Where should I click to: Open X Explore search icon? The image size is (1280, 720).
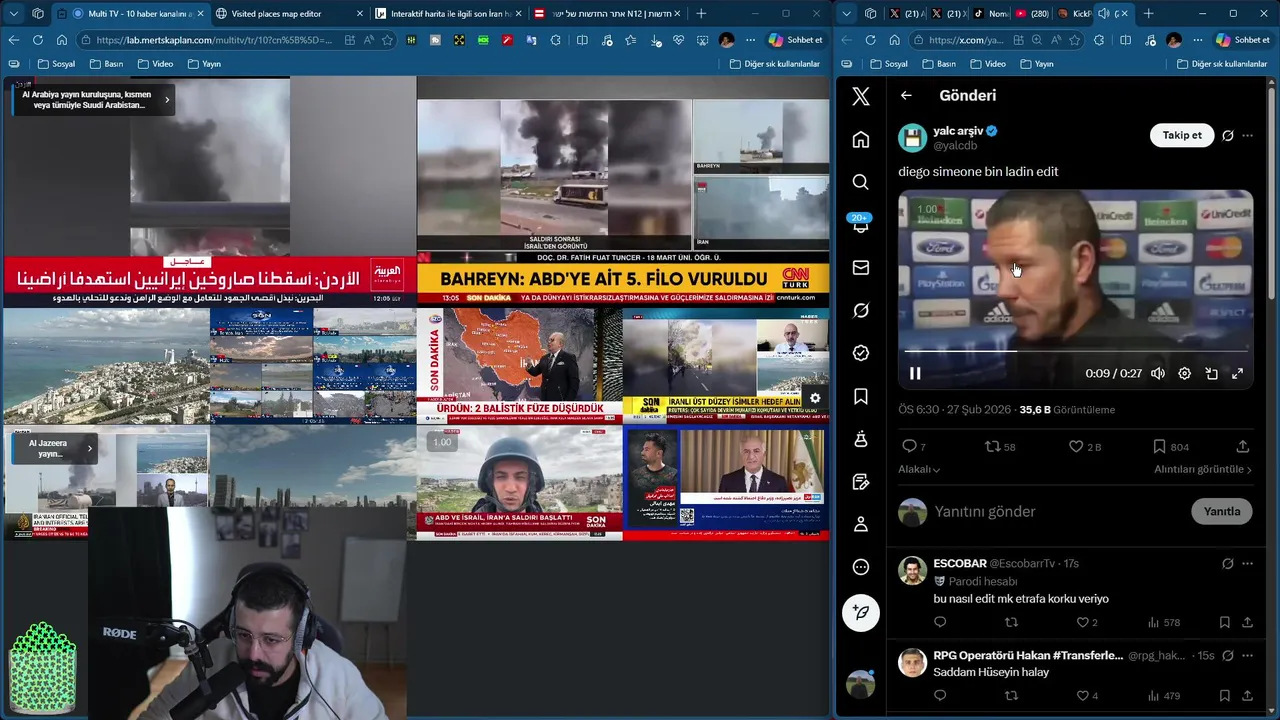861,182
